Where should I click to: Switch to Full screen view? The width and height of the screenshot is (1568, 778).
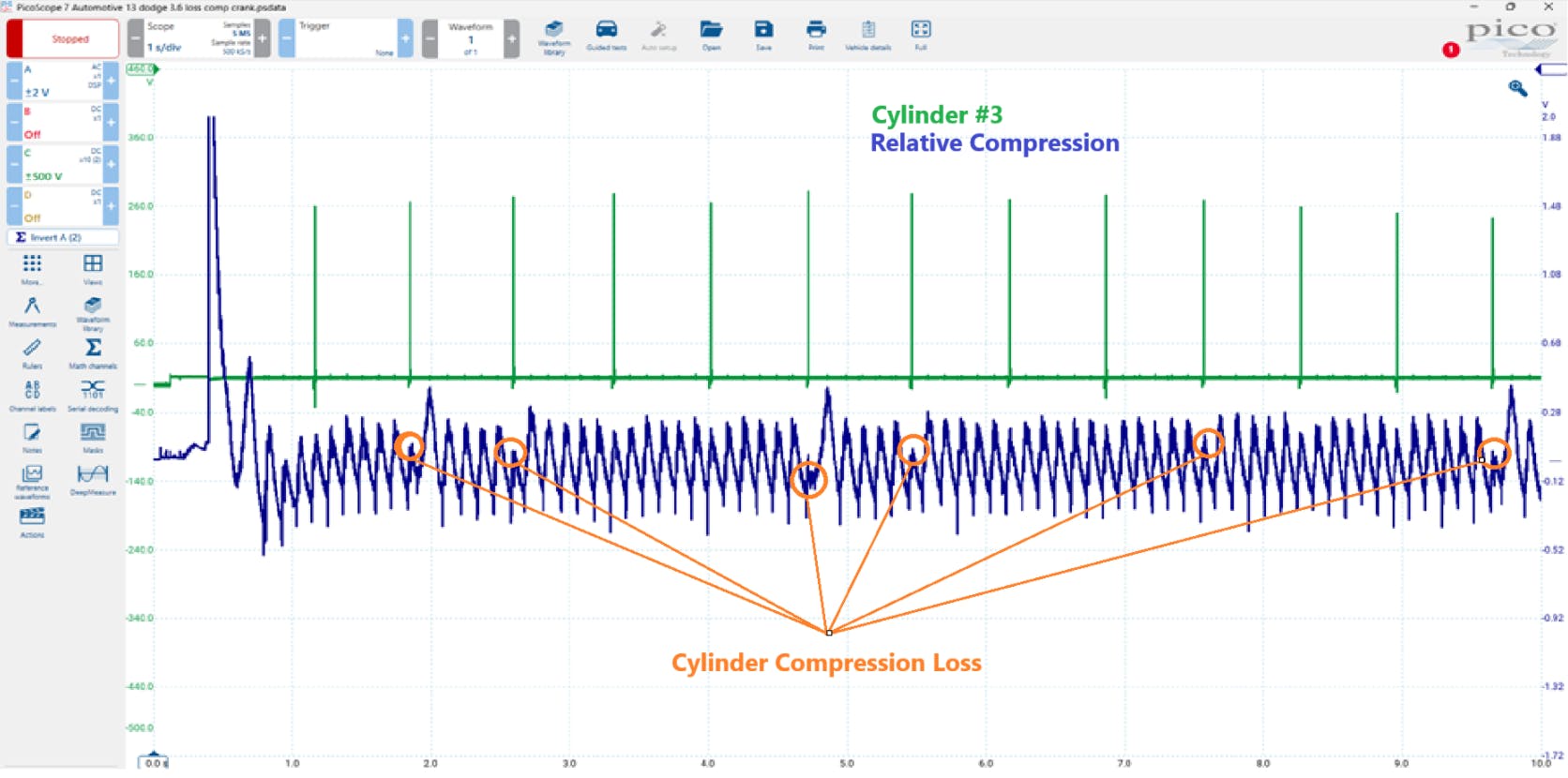(x=921, y=35)
